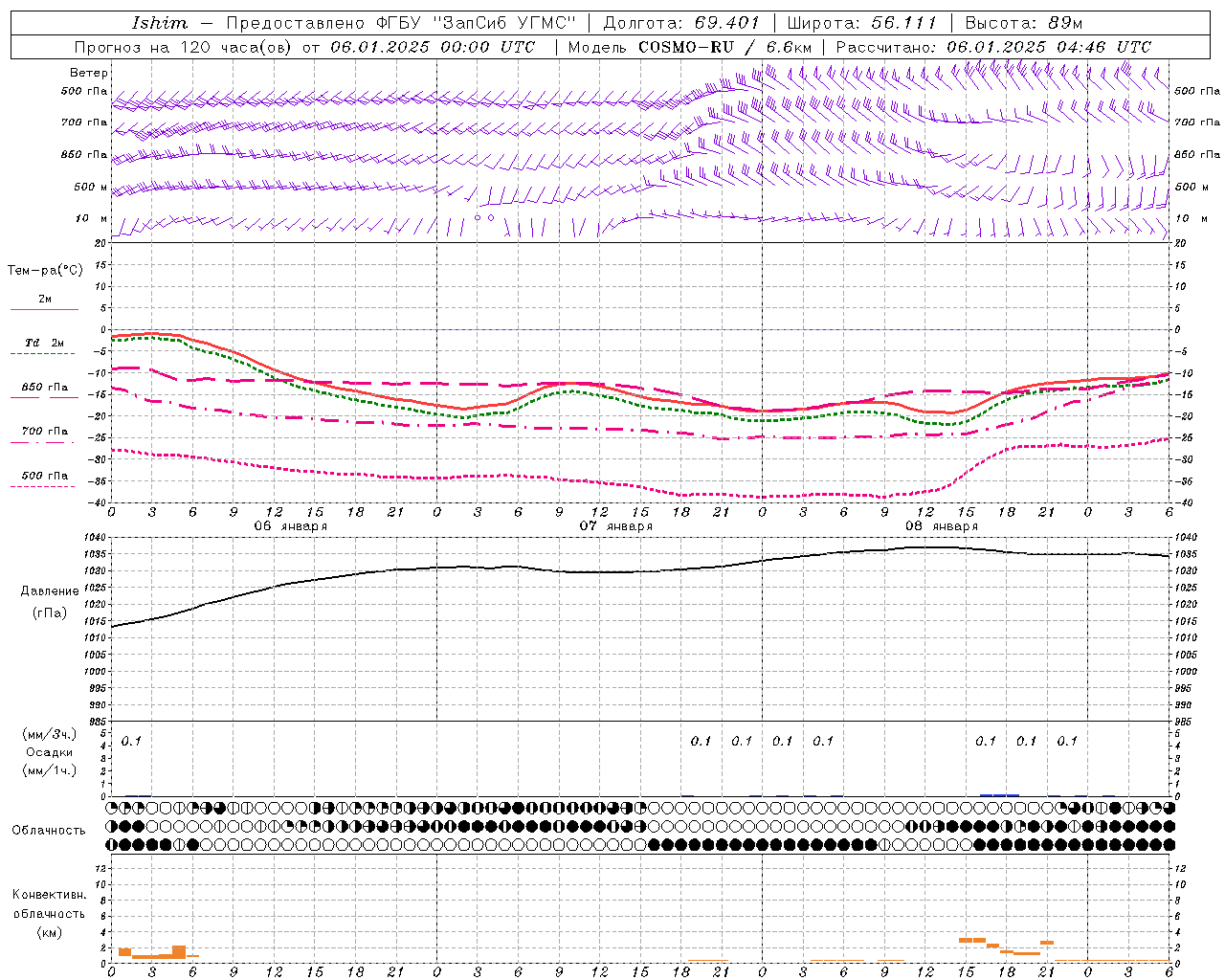Click the "06 января" date label

coord(291,526)
